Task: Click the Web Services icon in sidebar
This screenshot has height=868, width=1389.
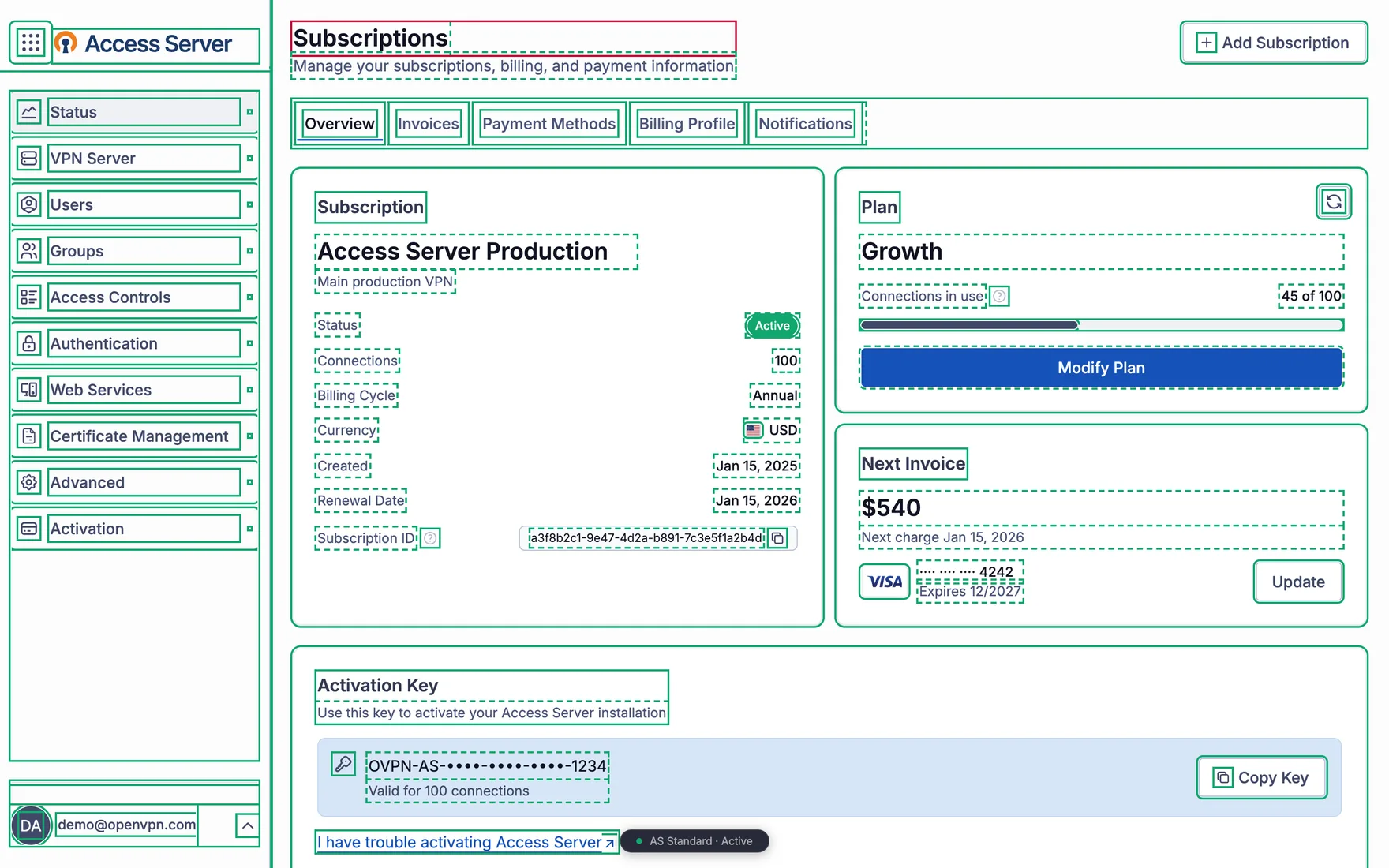Action: [x=29, y=390]
